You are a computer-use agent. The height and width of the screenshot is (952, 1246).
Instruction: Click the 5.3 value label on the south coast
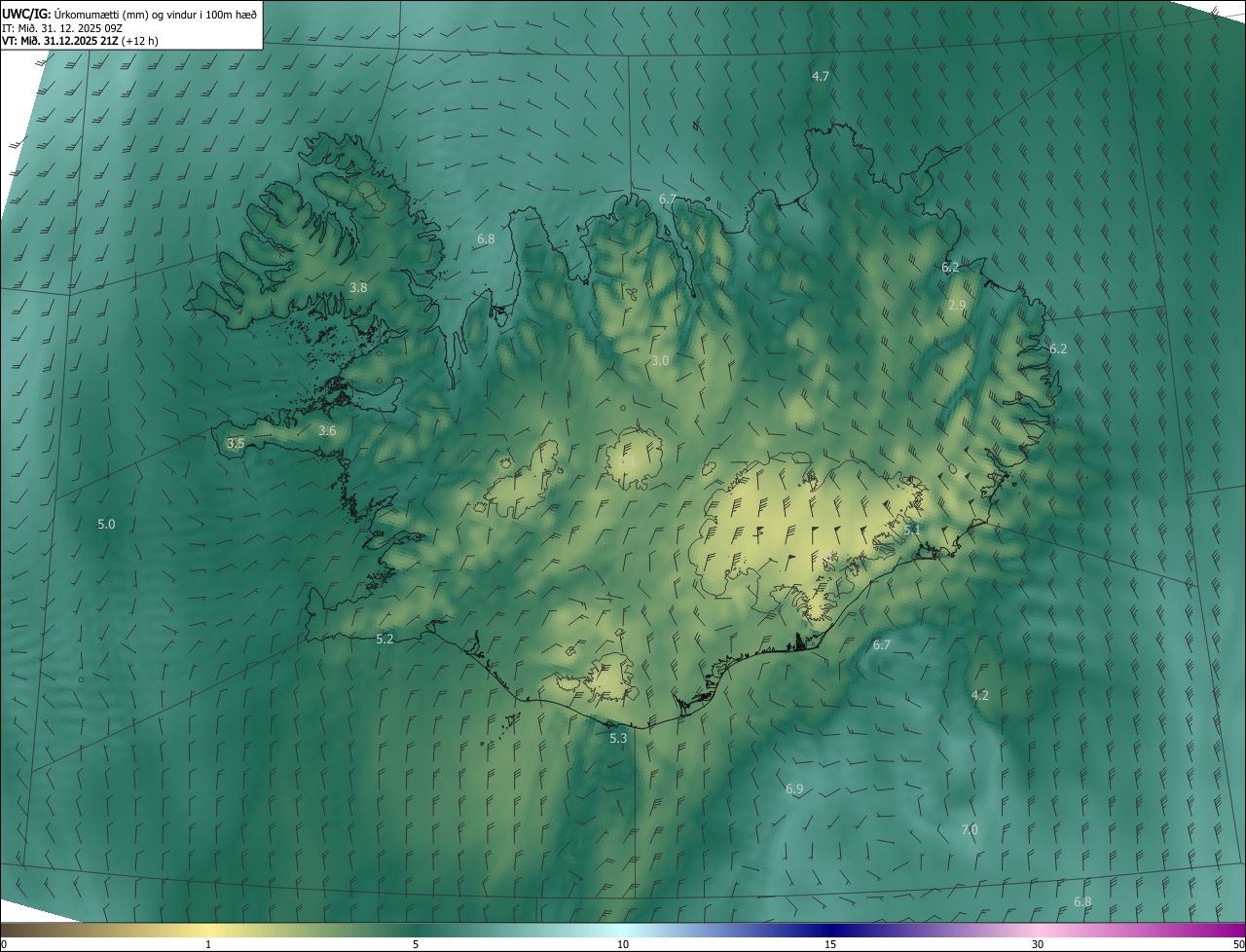click(x=618, y=738)
